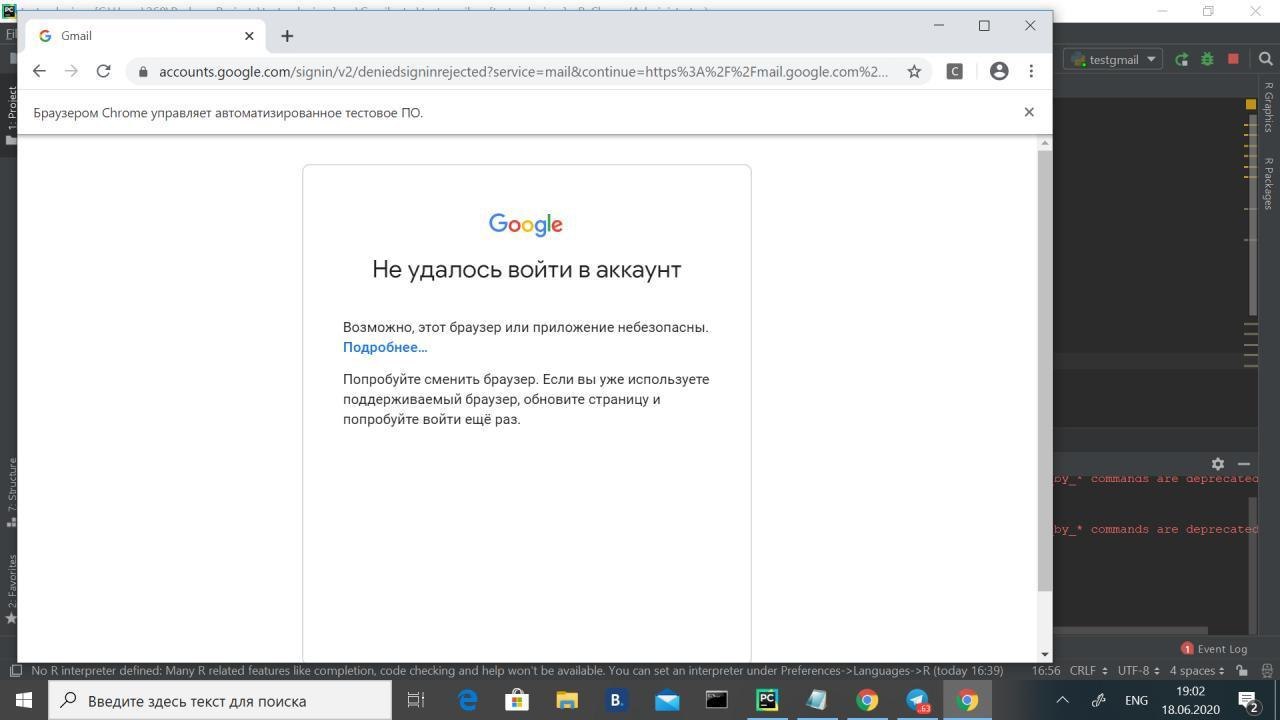Click the Google logo
This screenshot has width=1280, height=720.
pyautogui.click(x=526, y=224)
